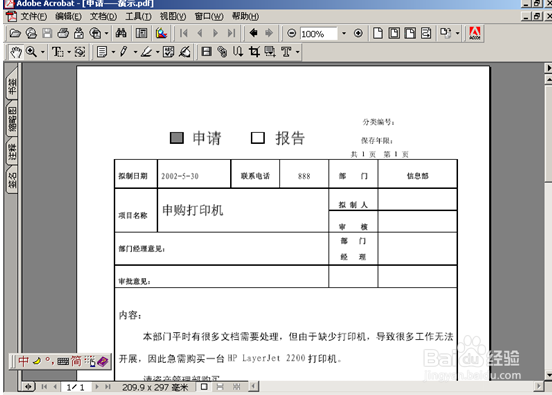552x395 pixels.
Task: Open the 帮助(H) menu
Action: pos(245,17)
